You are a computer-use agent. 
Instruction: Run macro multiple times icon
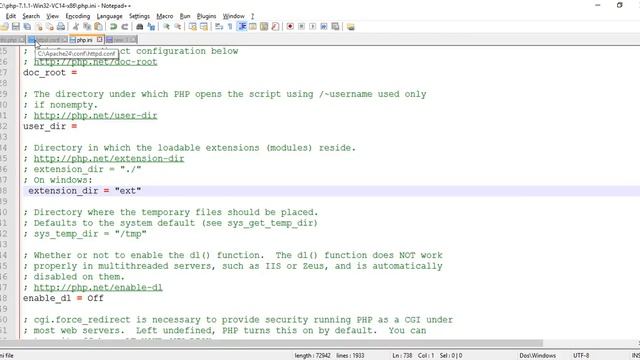[x=324, y=27]
